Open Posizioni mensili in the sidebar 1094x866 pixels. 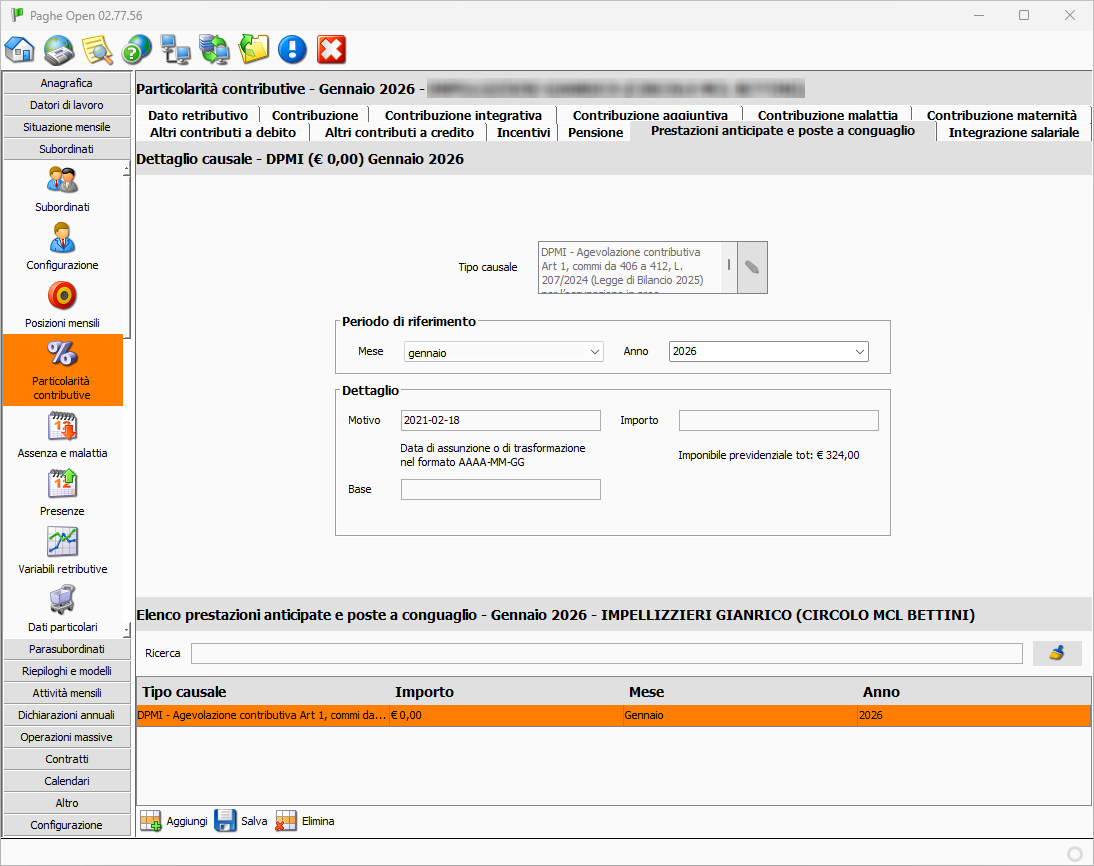pos(62,305)
